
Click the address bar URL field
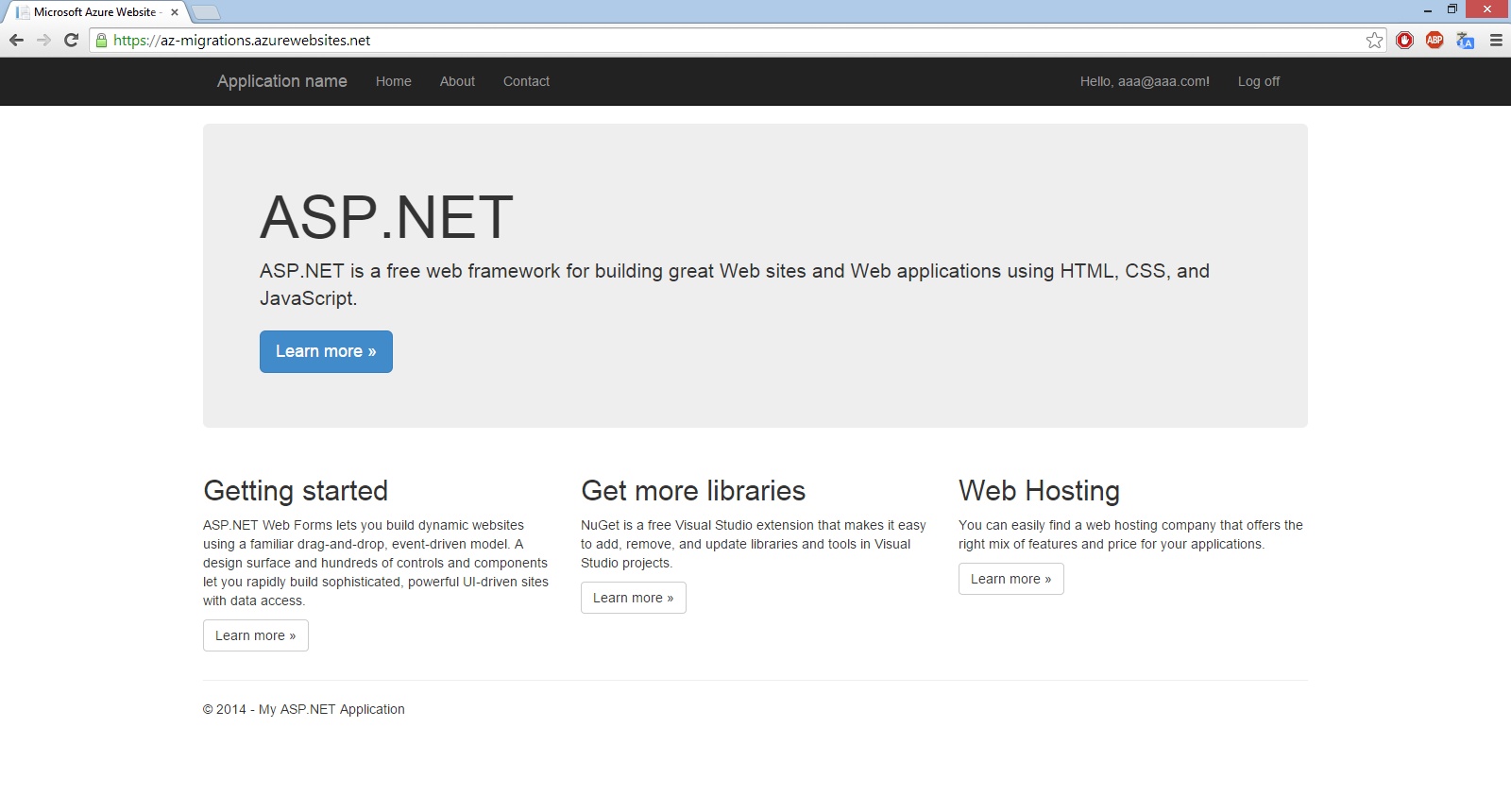click(737, 40)
